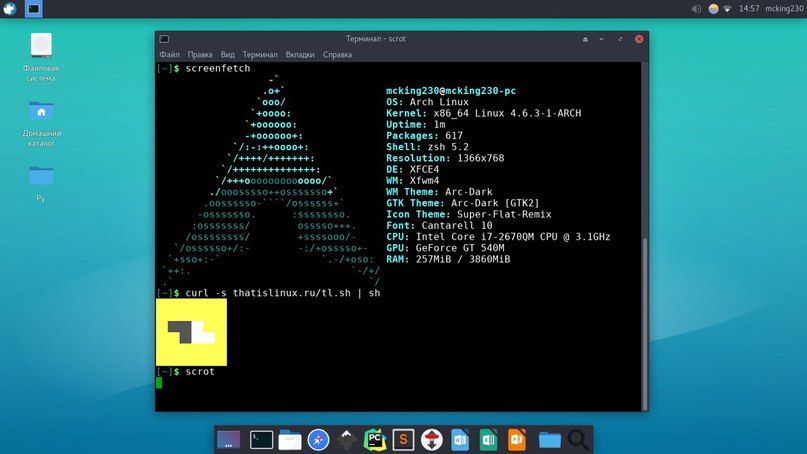Open the Вкладки menu
The height and width of the screenshot is (454, 807).
pos(300,55)
